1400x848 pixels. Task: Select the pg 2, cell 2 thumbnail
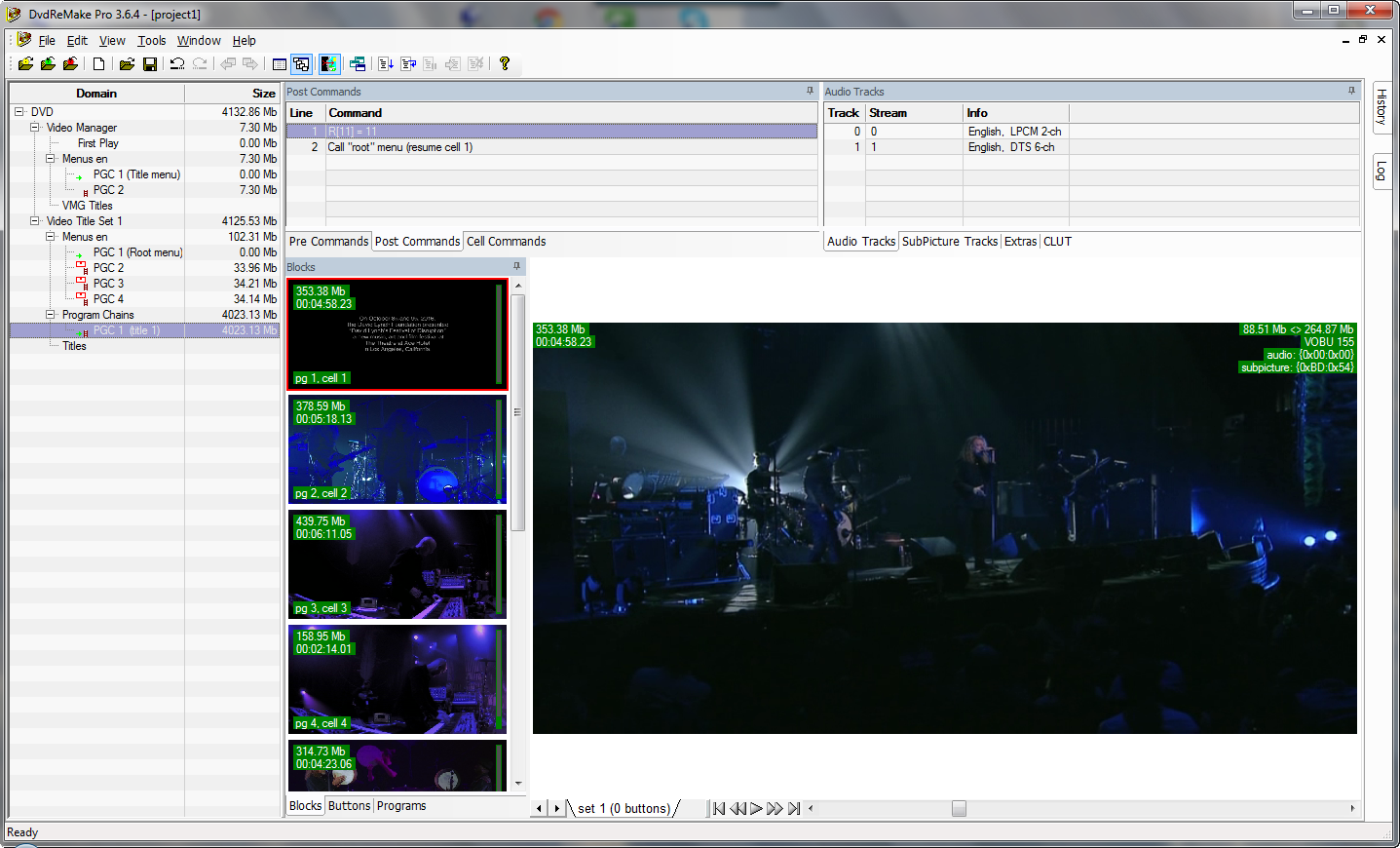(397, 449)
